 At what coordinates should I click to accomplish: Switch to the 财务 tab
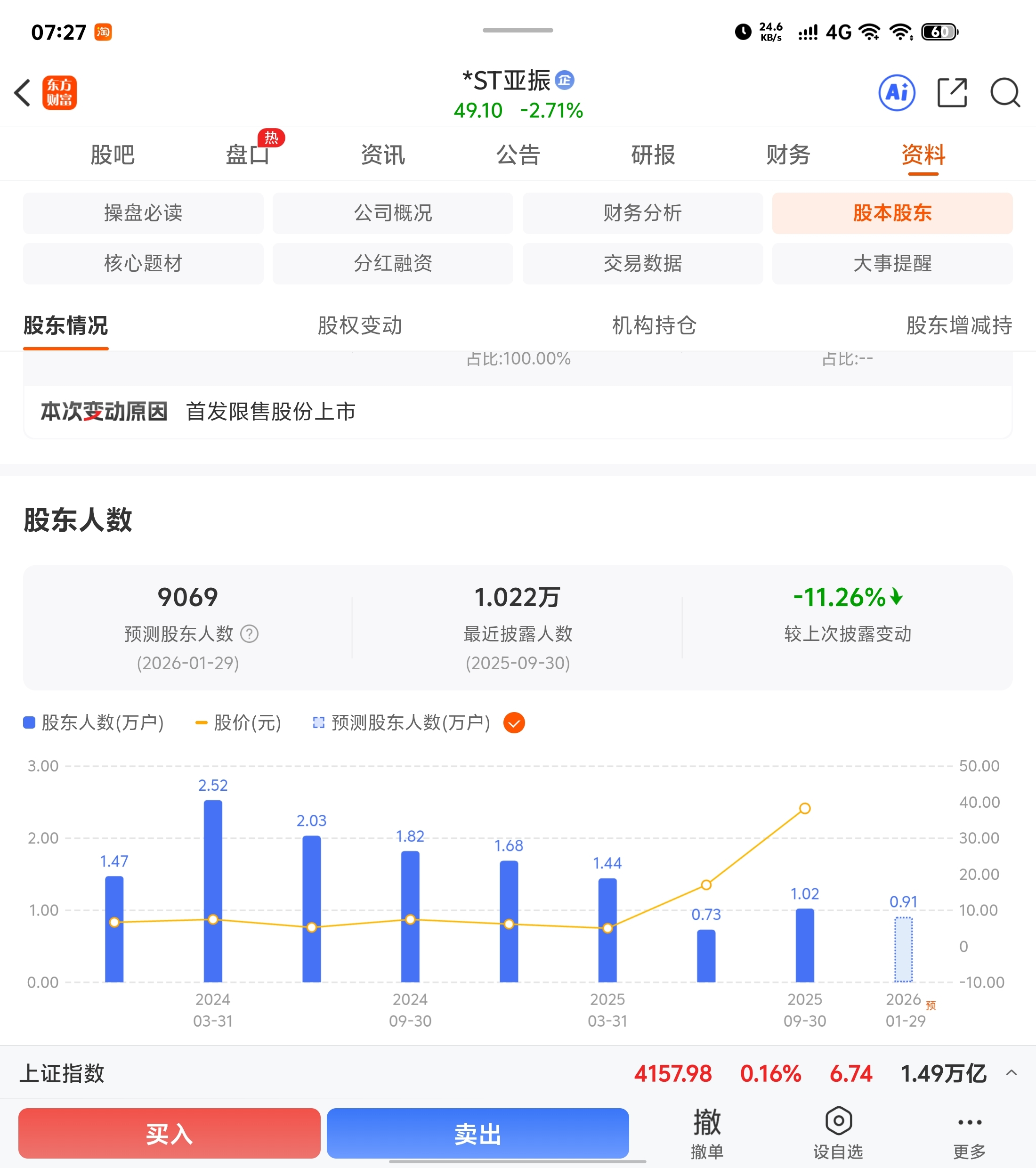coord(788,155)
